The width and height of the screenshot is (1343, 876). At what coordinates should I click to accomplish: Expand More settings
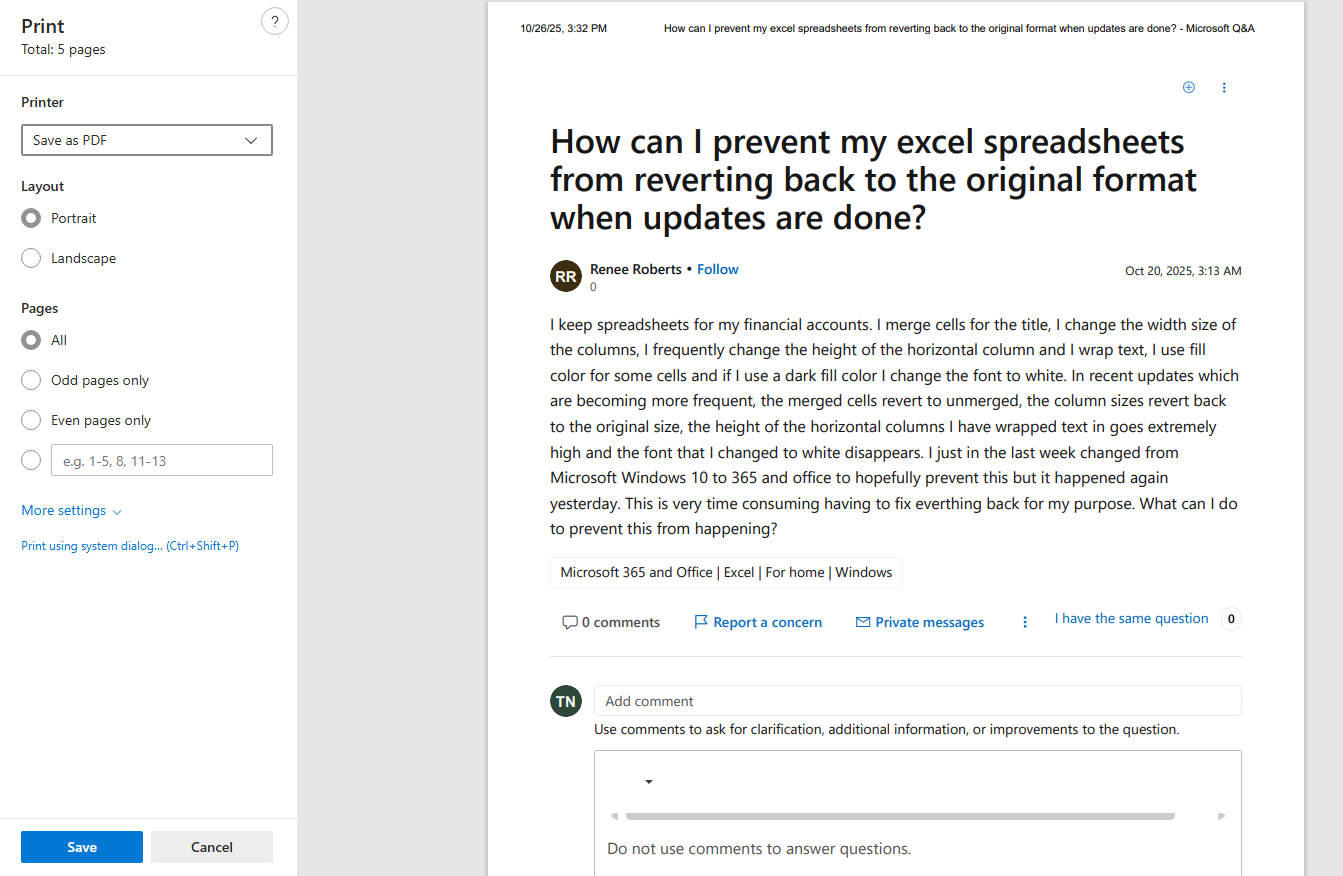tap(71, 510)
